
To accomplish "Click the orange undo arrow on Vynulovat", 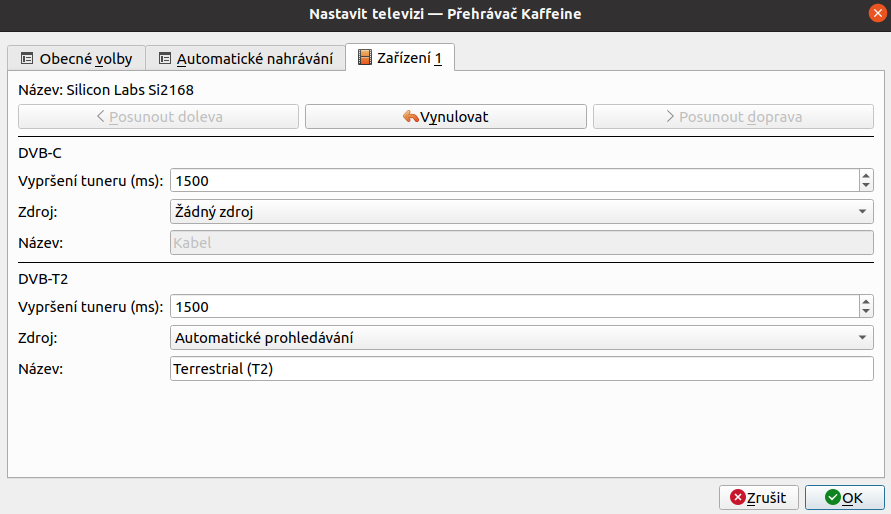I will 411,116.
